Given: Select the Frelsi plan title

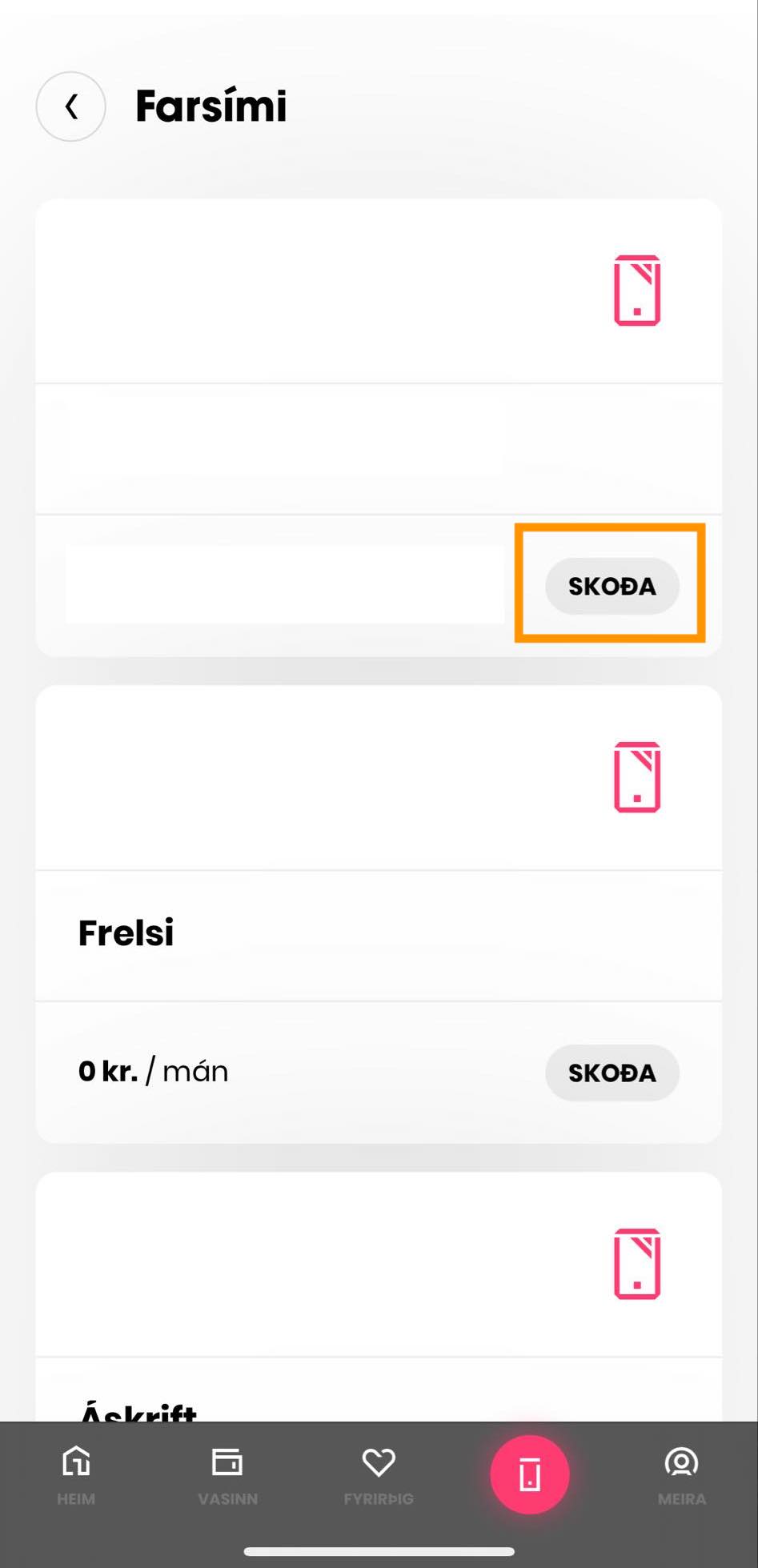Looking at the screenshot, I should [x=126, y=932].
